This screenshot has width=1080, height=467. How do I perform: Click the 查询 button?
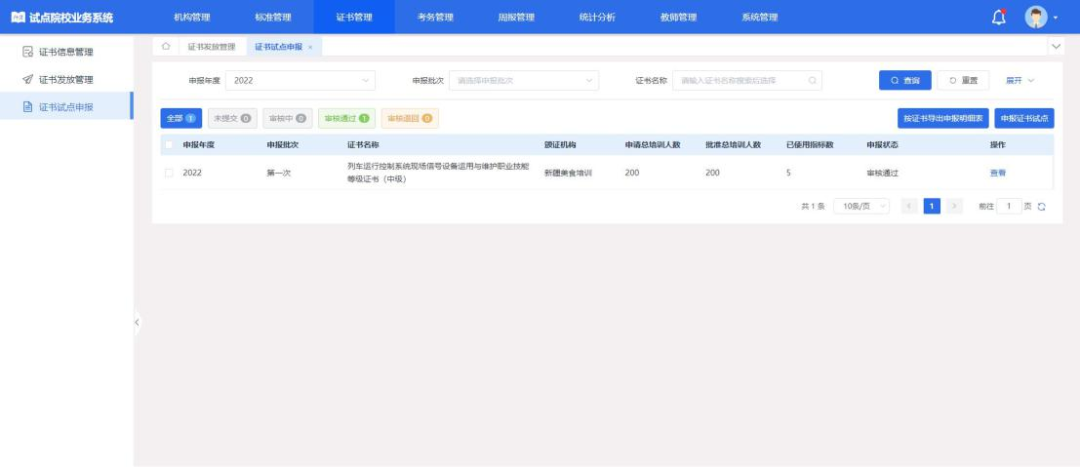(x=905, y=81)
